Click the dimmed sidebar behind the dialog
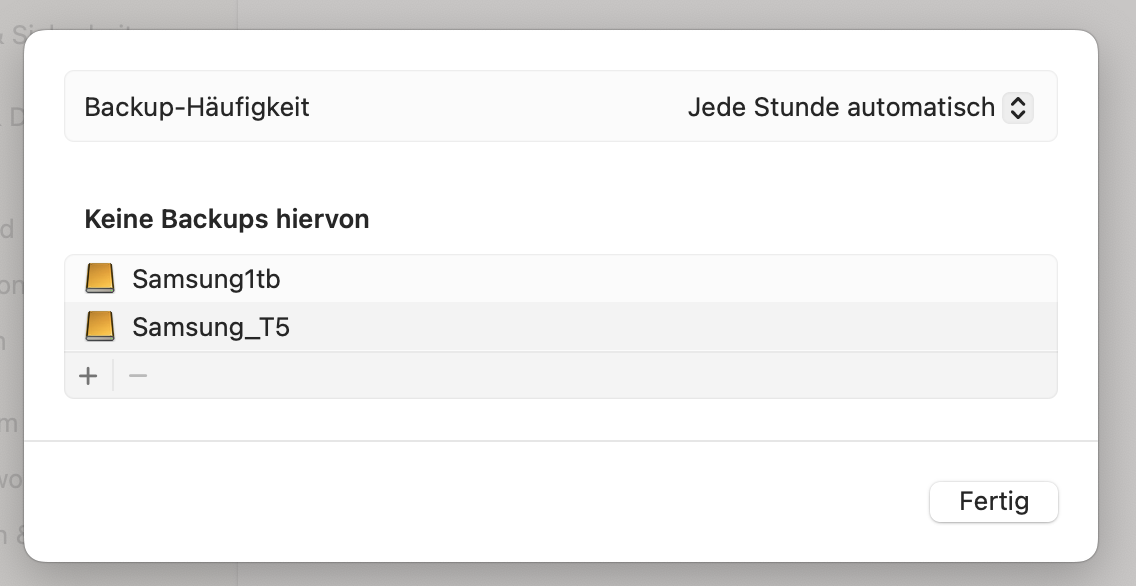Image resolution: width=1136 pixels, height=586 pixels. pyautogui.click(x=10, y=300)
